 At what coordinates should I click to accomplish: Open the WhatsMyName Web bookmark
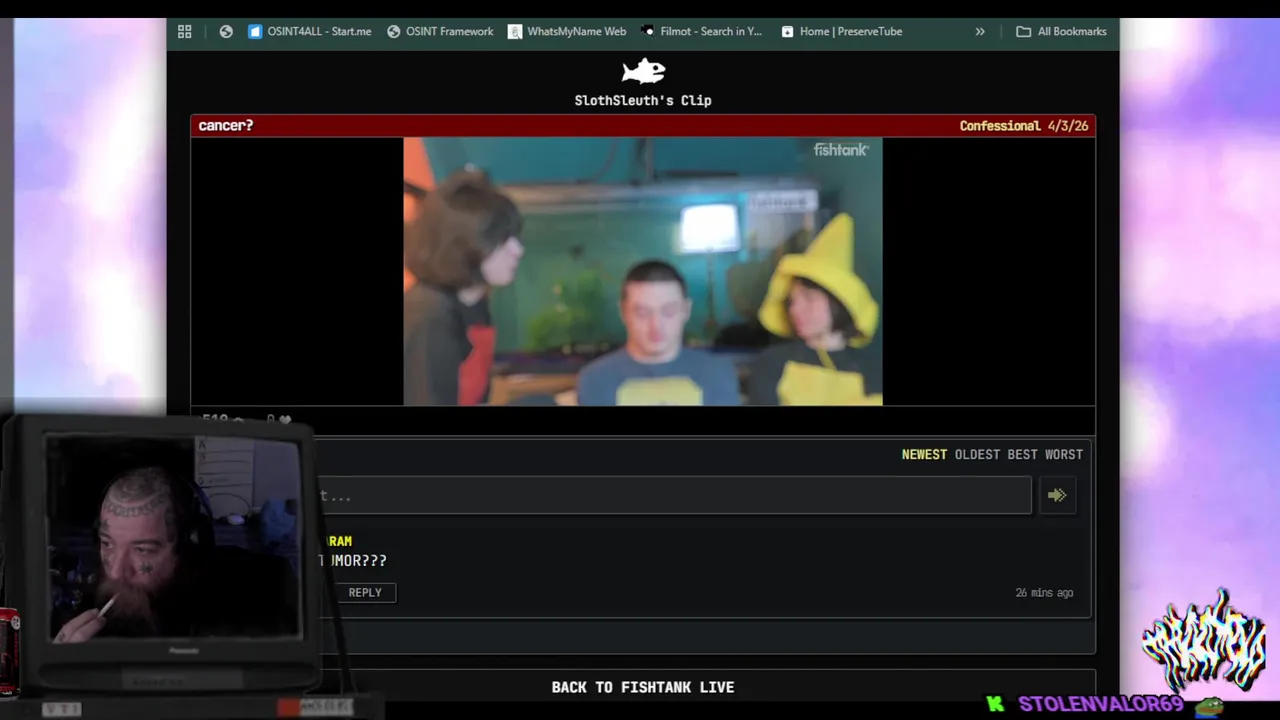tap(567, 31)
